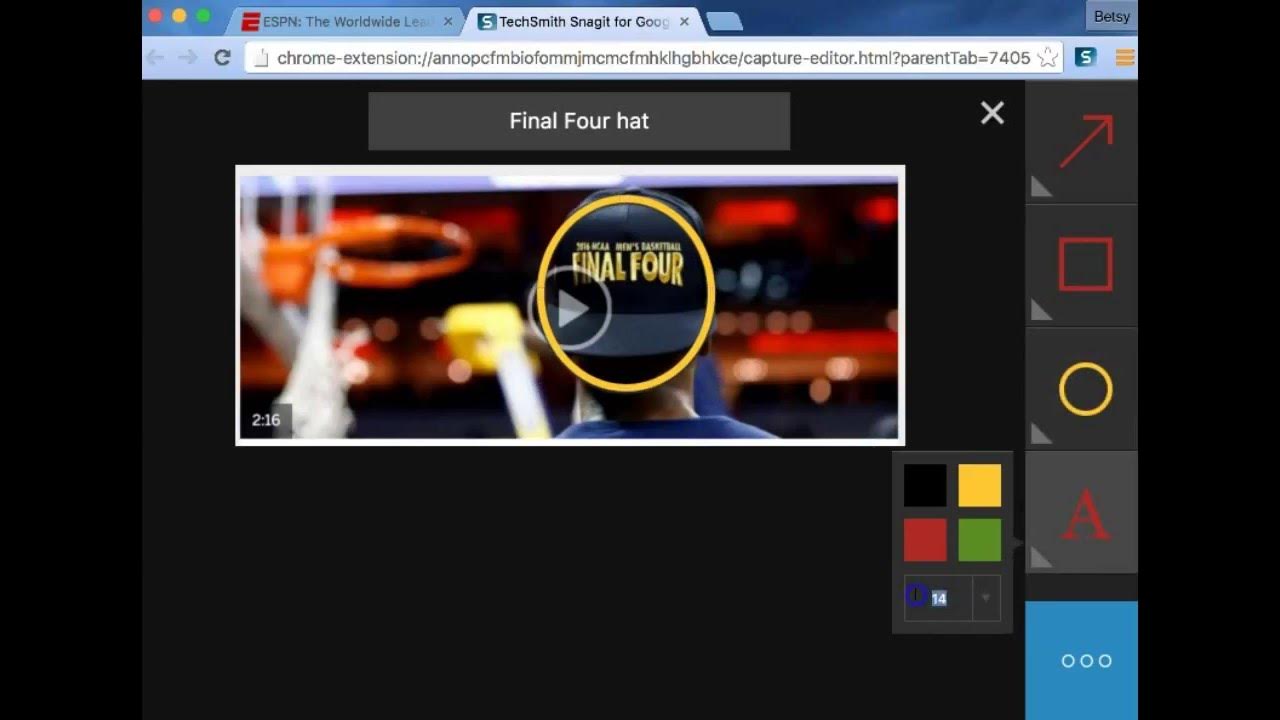The height and width of the screenshot is (720, 1280).
Task: Expand Text tool options corner triangle
Action: pyautogui.click(x=1040, y=557)
